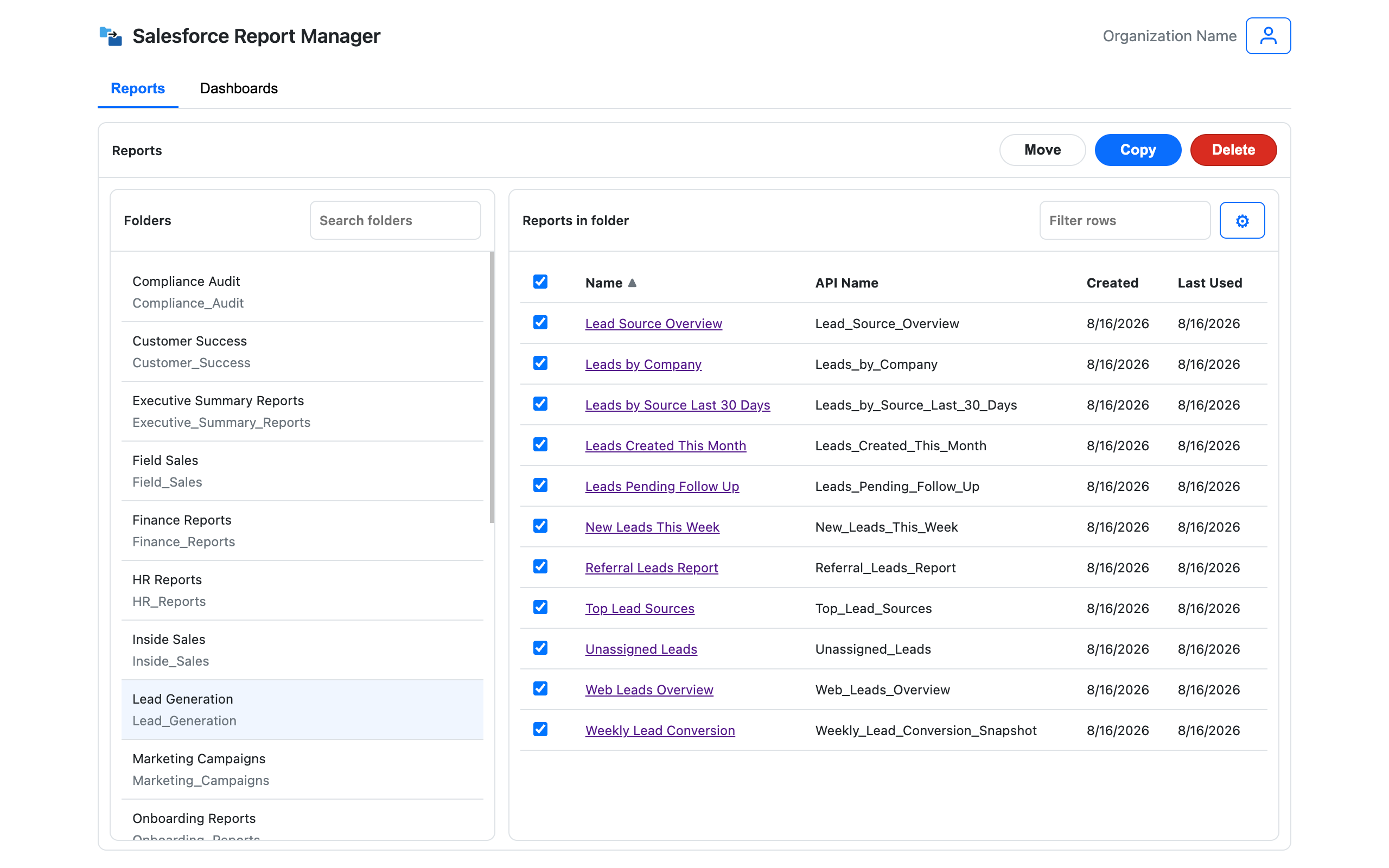Screen dimensions: 1389x868
Task: Sort by the Name column header
Action: tap(604, 283)
